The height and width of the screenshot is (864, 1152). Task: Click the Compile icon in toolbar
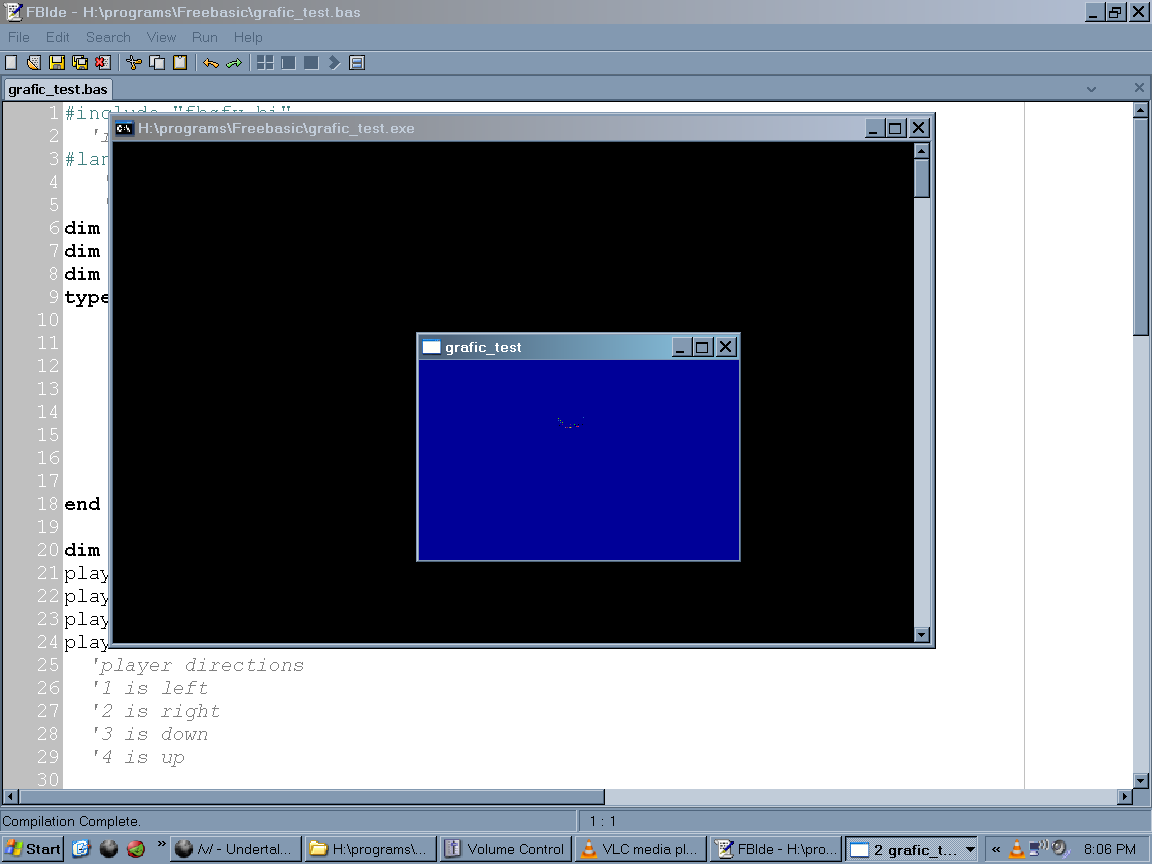pos(265,63)
